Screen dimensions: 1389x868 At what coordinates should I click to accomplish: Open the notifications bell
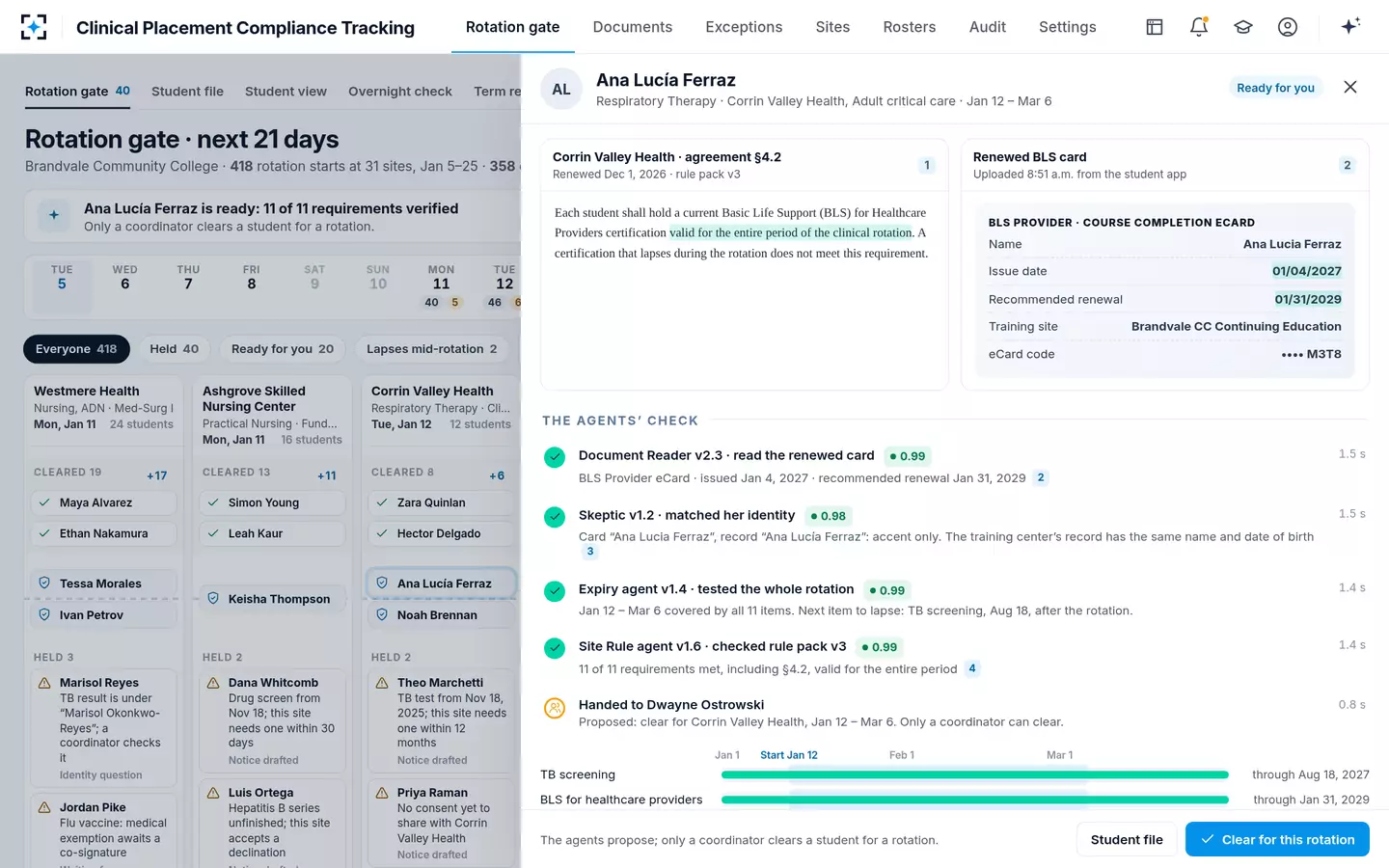1199,27
